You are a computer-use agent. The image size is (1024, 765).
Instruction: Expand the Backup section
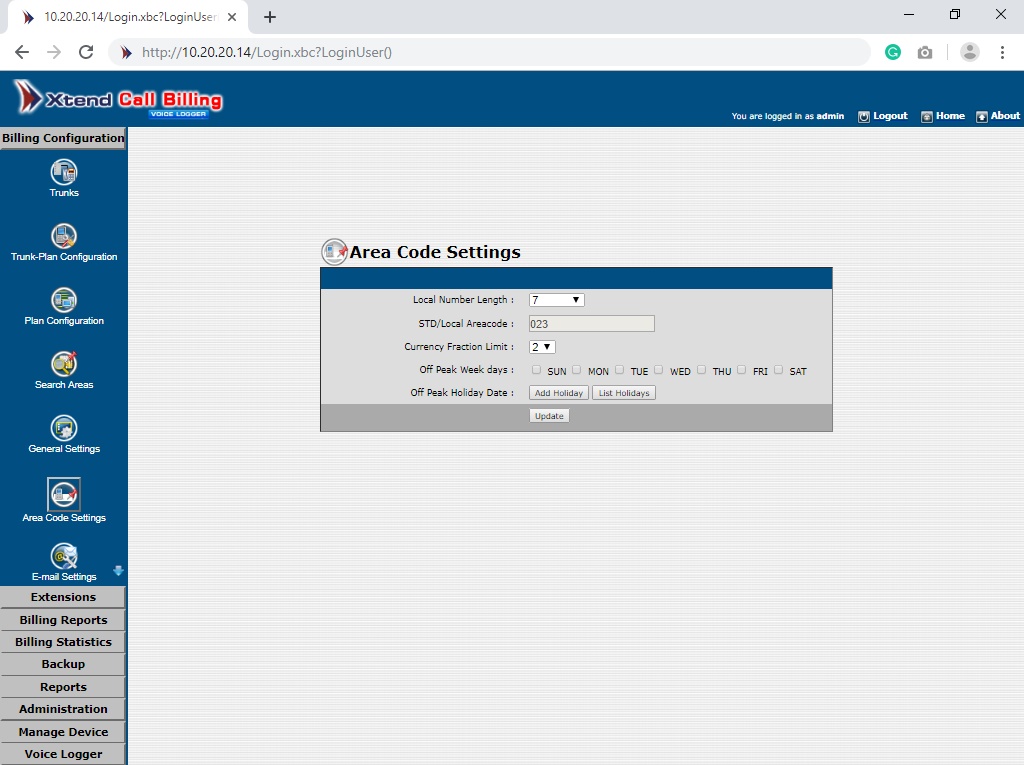pos(63,664)
